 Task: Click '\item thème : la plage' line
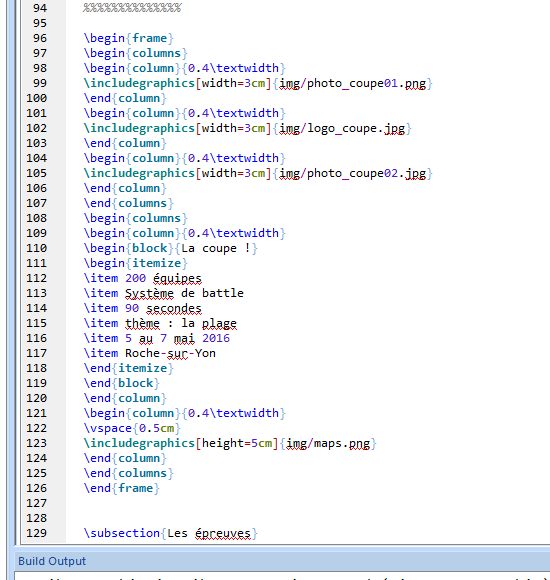[160, 323]
